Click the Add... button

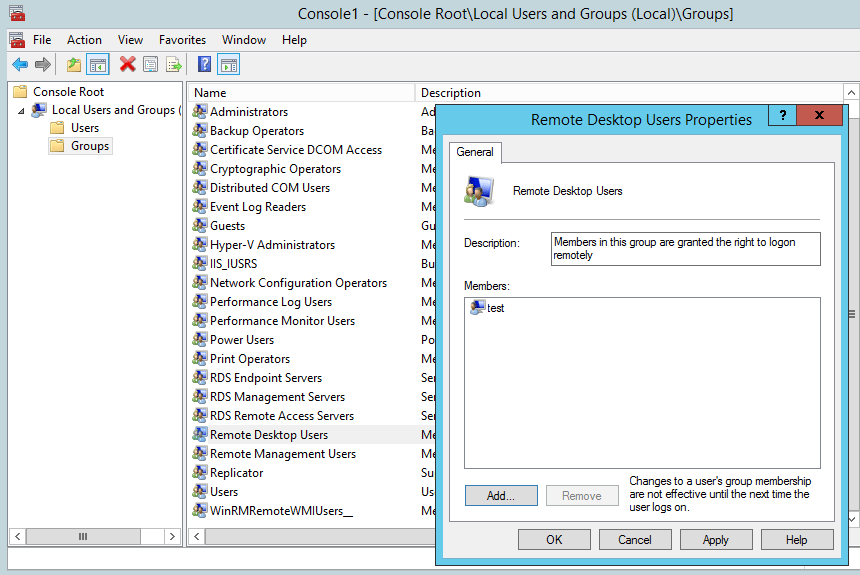click(501, 495)
